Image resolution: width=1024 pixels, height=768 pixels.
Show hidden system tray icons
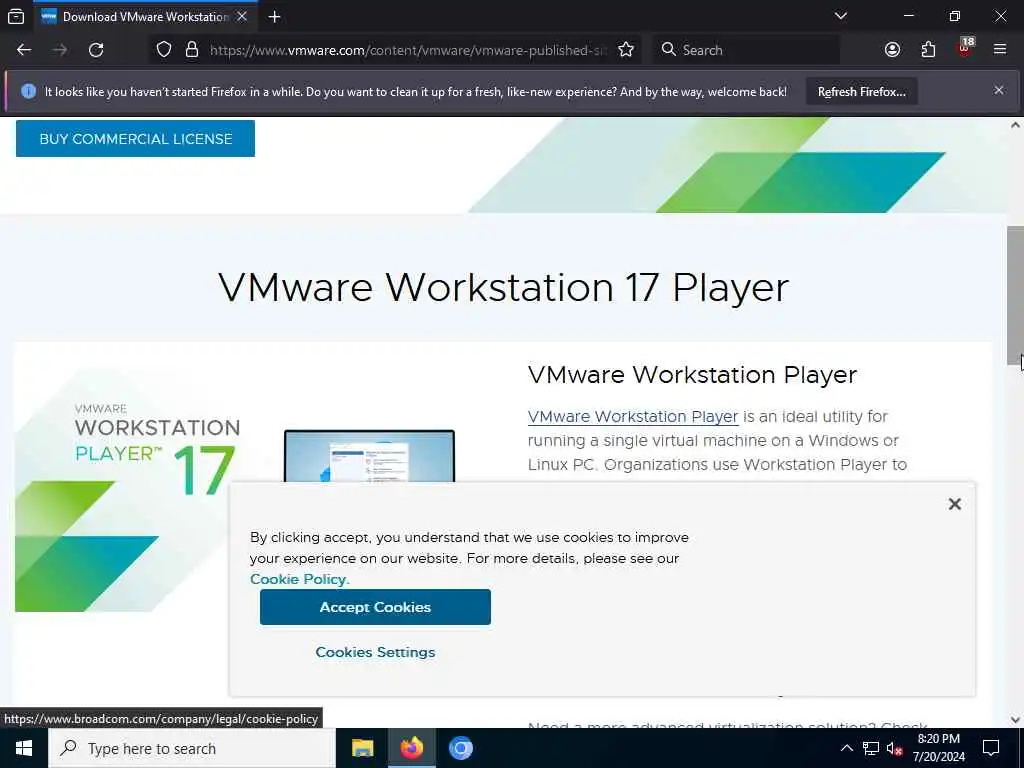[846, 748]
